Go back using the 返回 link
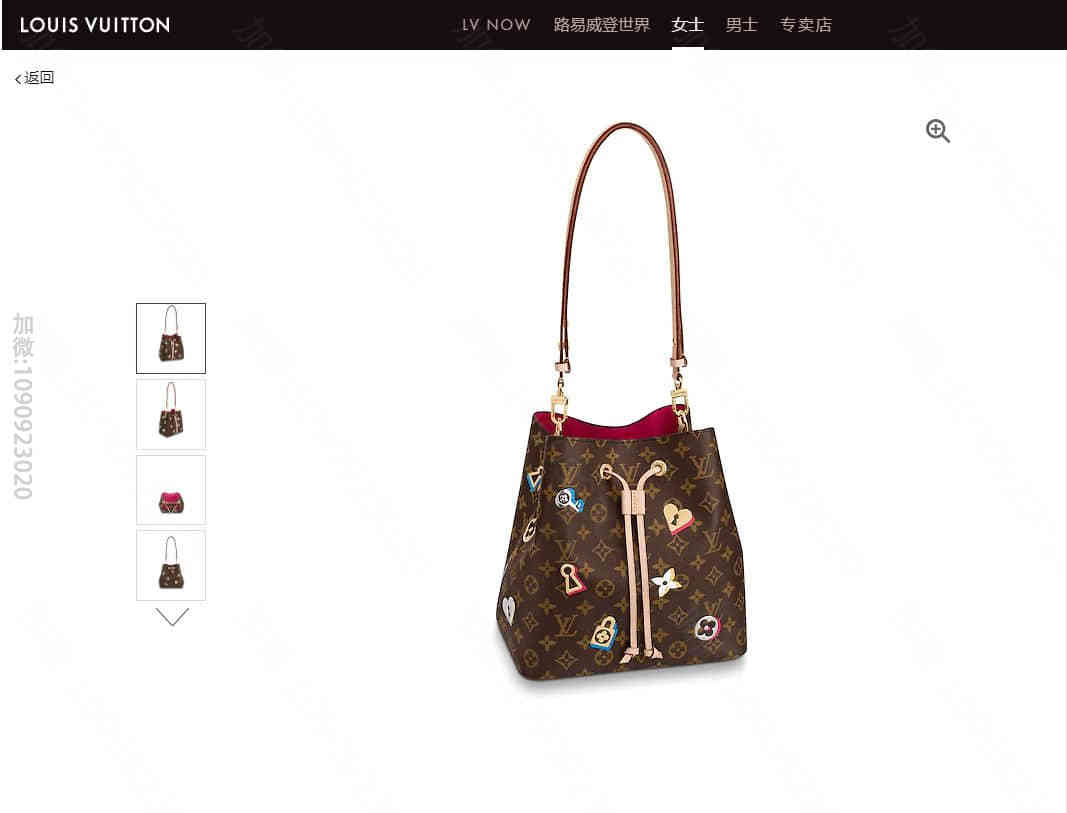The image size is (1067, 813). (35, 78)
